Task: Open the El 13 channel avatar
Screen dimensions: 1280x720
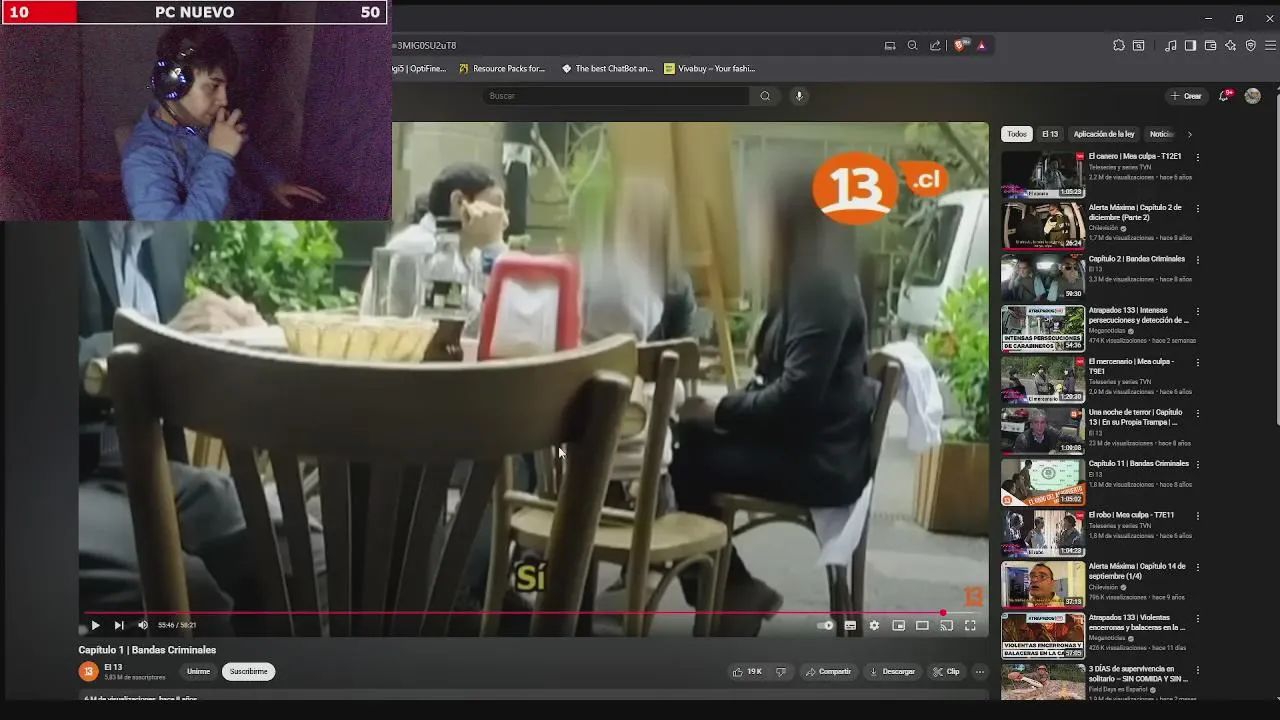Action: coord(88,672)
